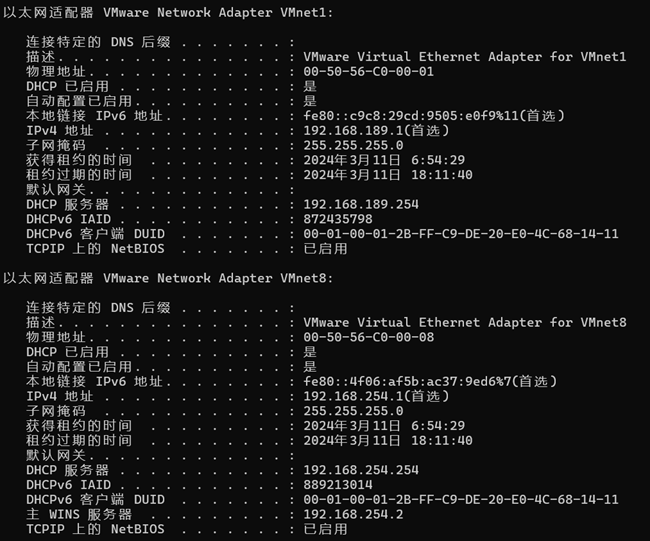Click the VMnet8 adapter heading line
650x541 pixels.
(169, 278)
